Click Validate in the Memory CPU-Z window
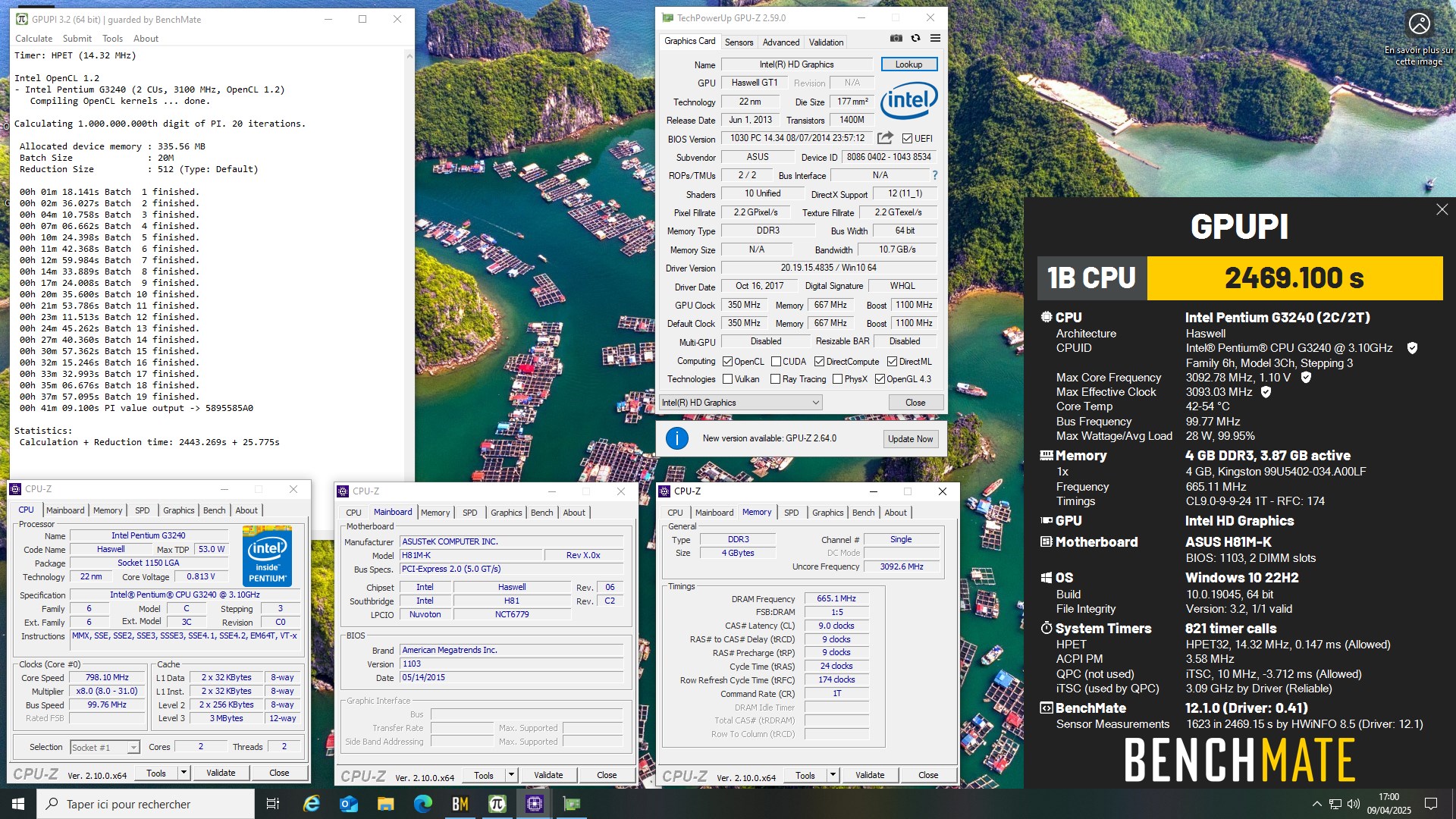The width and height of the screenshot is (1456, 819). click(x=870, y=775)
